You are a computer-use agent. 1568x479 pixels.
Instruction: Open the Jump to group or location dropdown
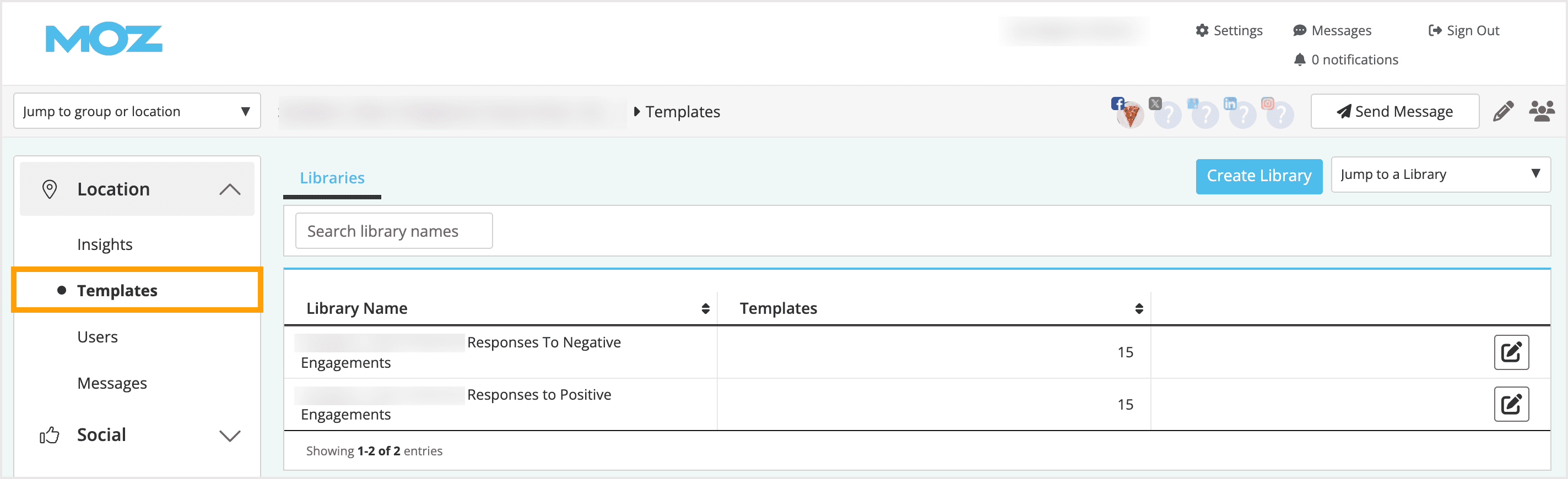click(137, 111)
